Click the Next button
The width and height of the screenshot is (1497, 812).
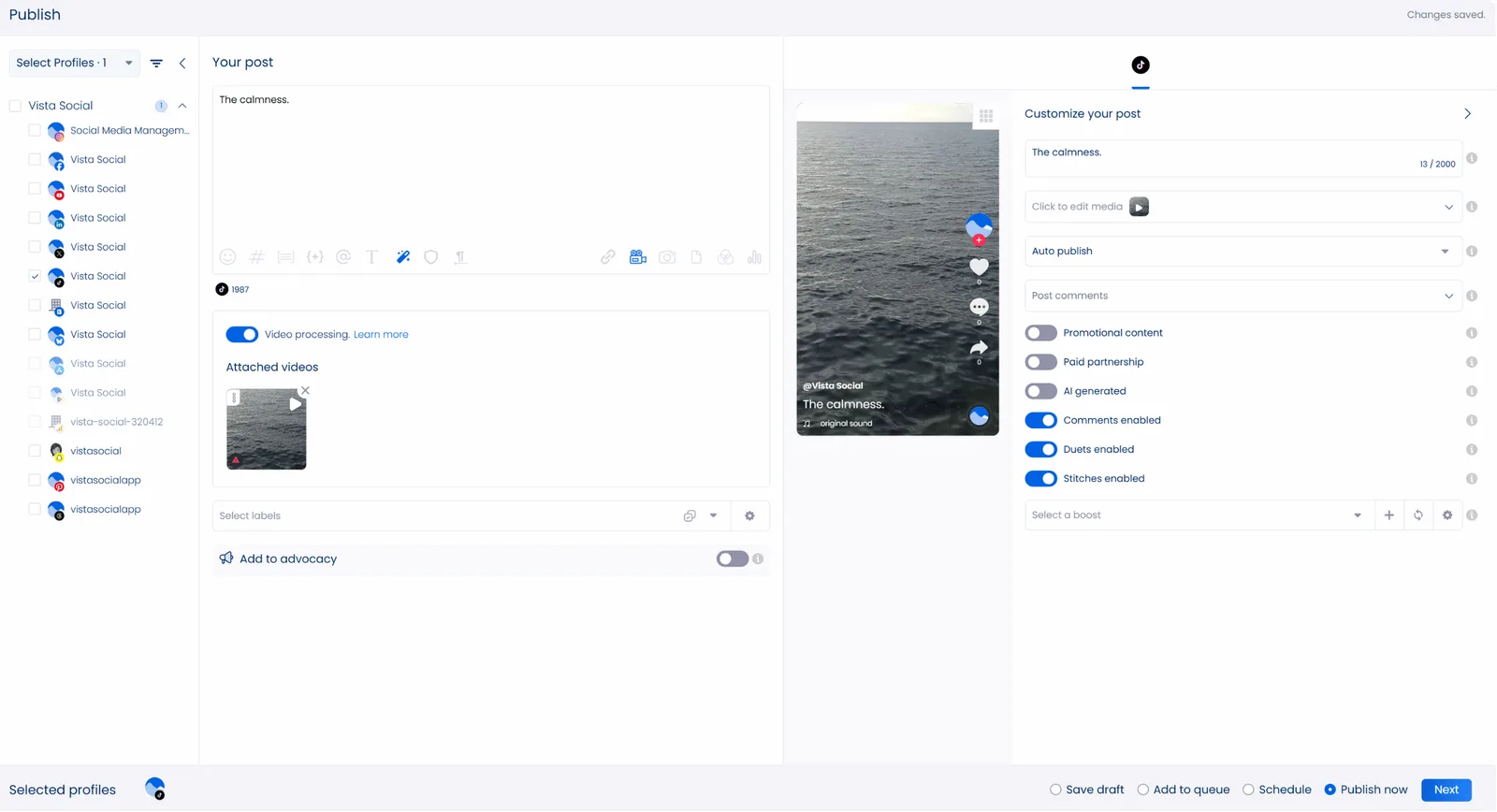(1446, 790)
